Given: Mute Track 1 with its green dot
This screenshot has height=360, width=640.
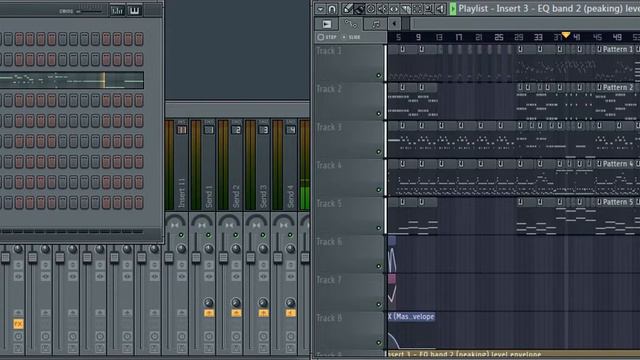Looking at the screenshot, I should pos(378,76).
